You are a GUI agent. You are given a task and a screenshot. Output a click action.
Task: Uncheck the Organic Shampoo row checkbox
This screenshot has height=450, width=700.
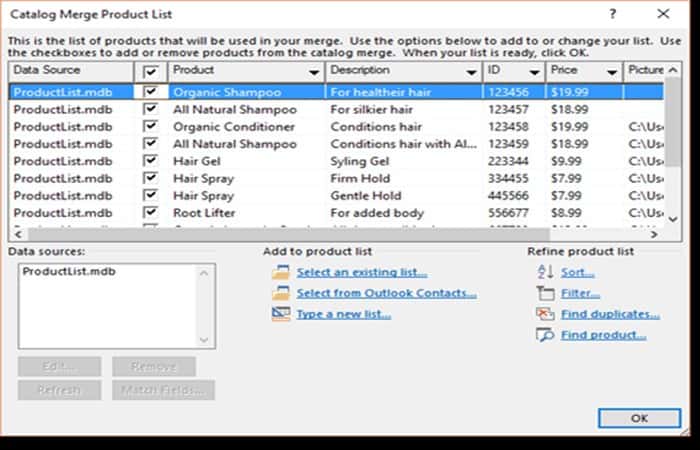click(x=150, y=91)
